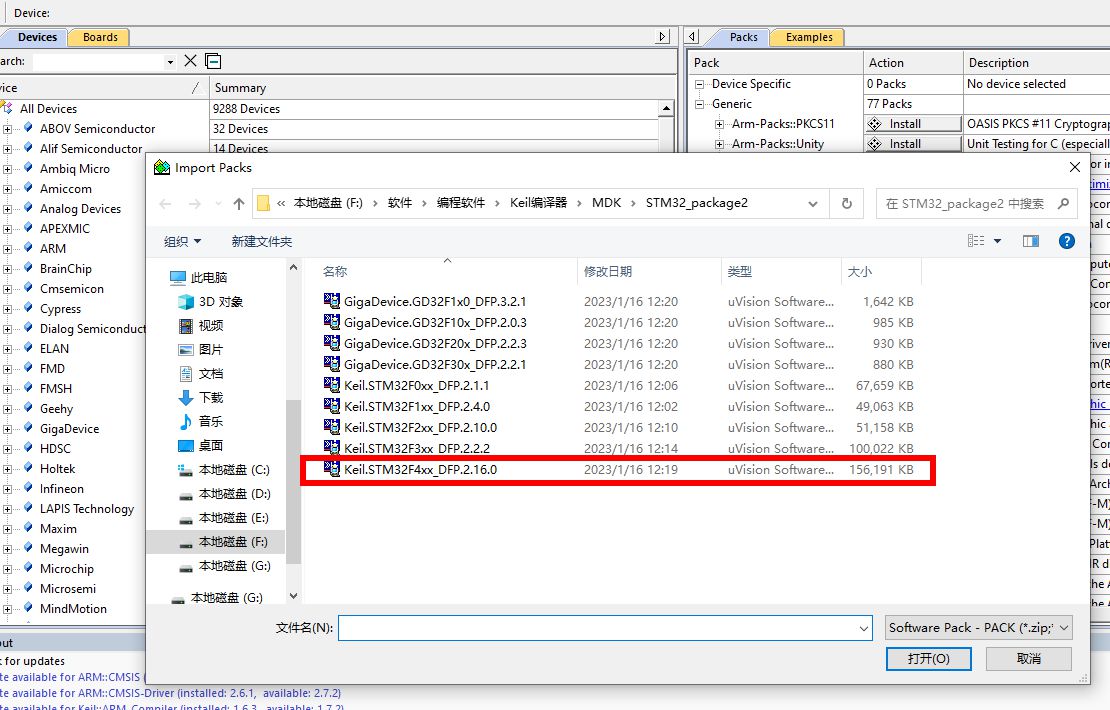Collapse the Device Specific packs group
The width and height of the screenshot is (1110, 710).
tap(699, 84)
